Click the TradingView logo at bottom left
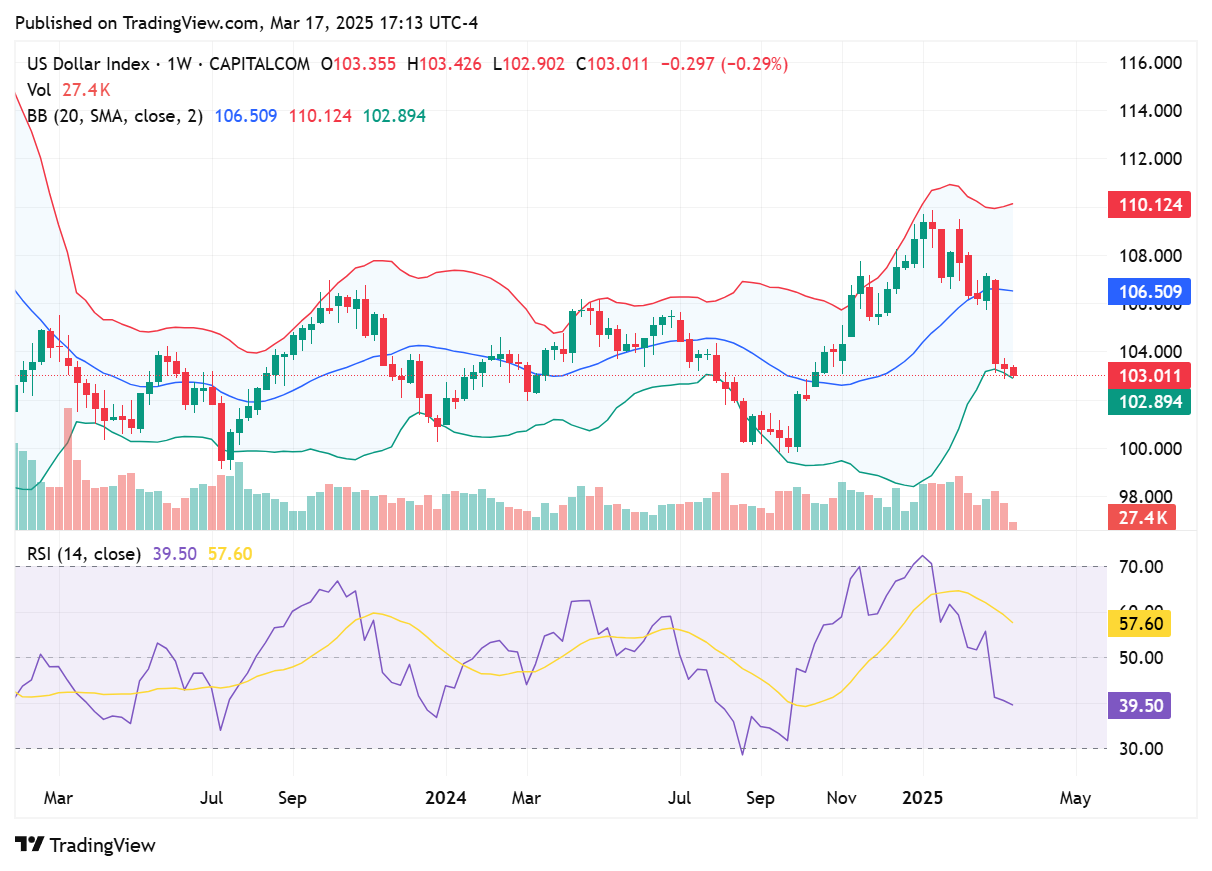The width and height of the screenshot is (1212, 871). click(x=86, y=845)
